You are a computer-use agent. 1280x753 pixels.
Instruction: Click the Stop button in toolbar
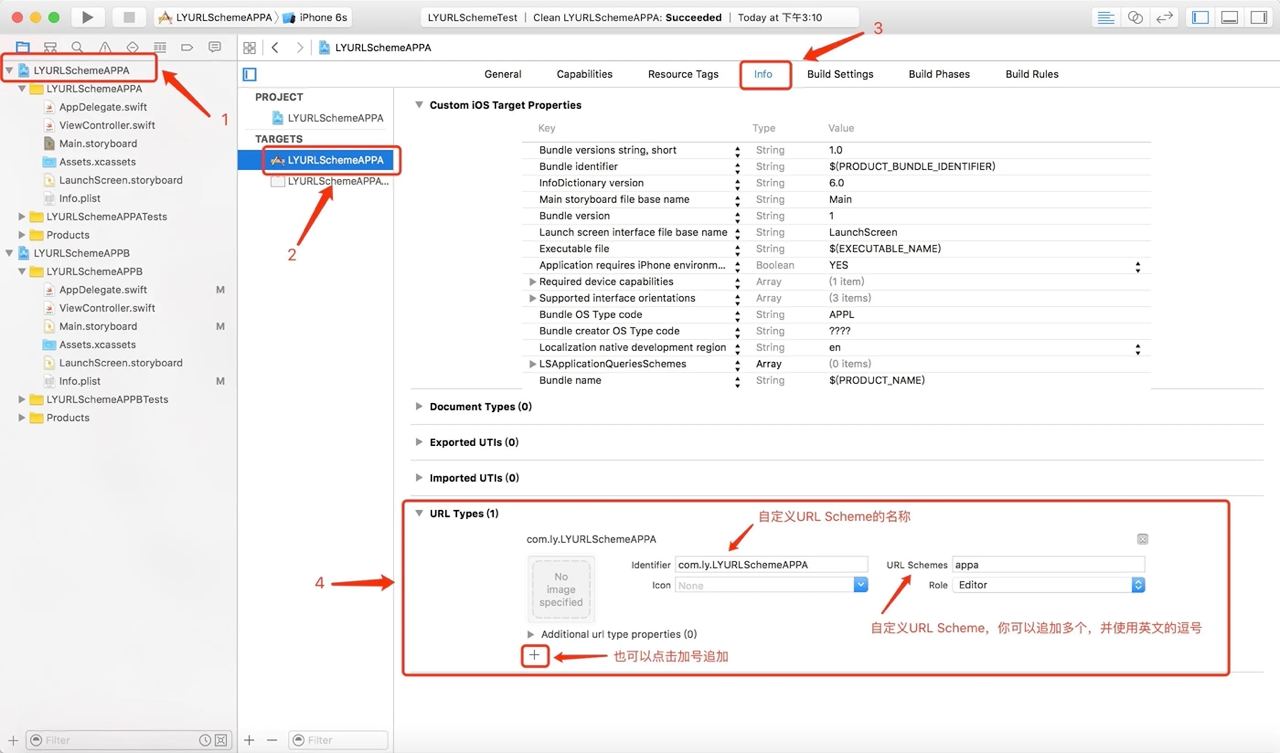(x=128, y=17)
